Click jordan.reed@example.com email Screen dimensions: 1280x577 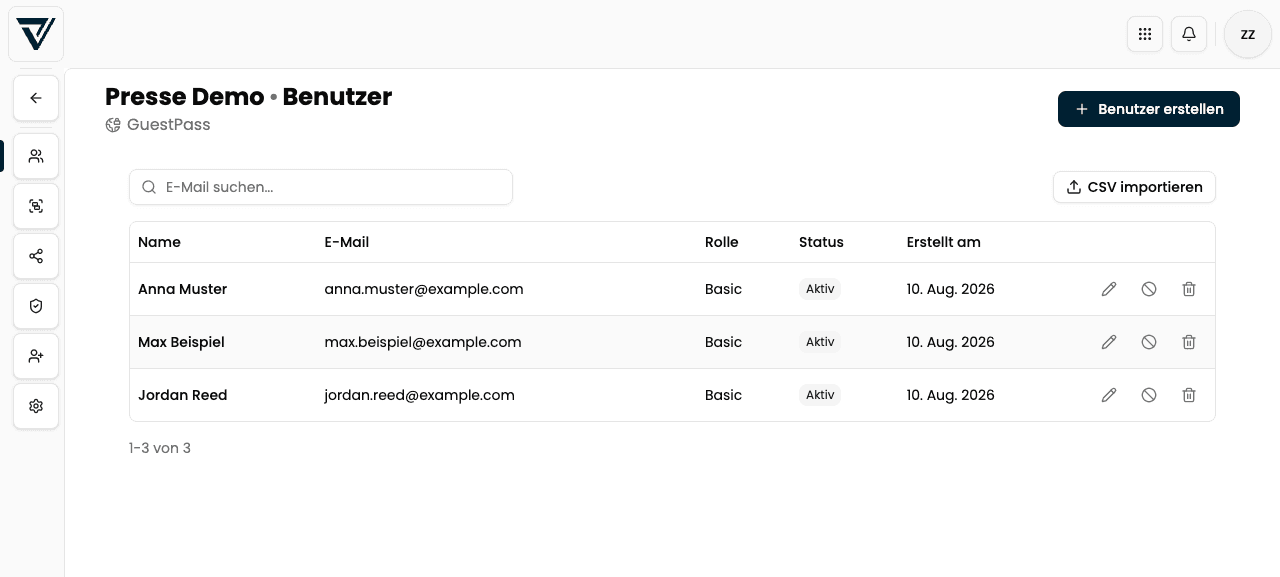420,395
